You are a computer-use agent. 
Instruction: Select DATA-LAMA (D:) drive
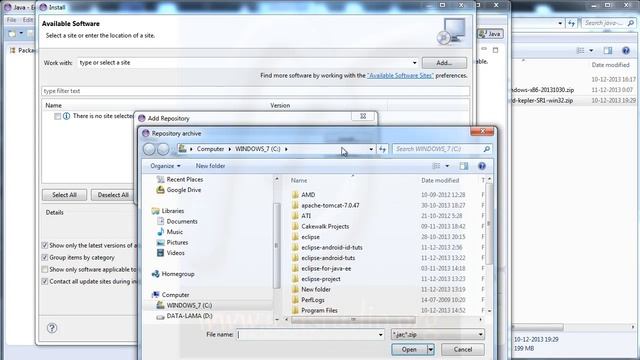tap(189, 316)
